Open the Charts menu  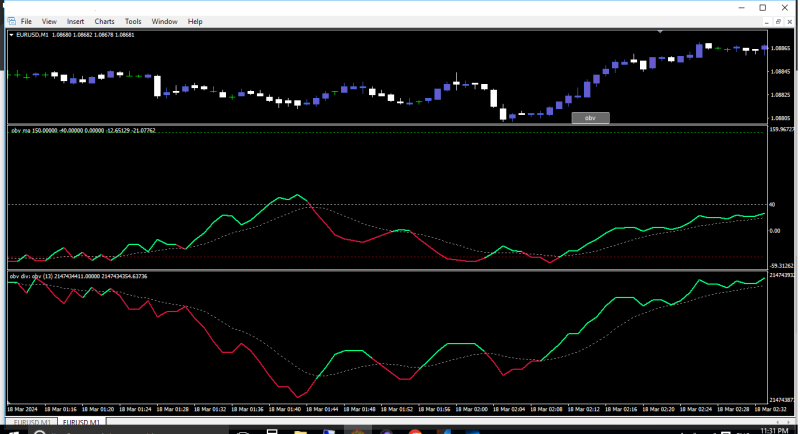click(x=105, y=21)
